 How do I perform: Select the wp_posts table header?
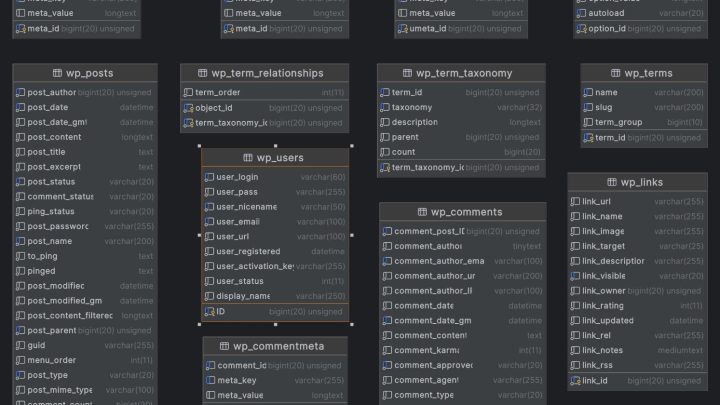click(x=85, y=73)
